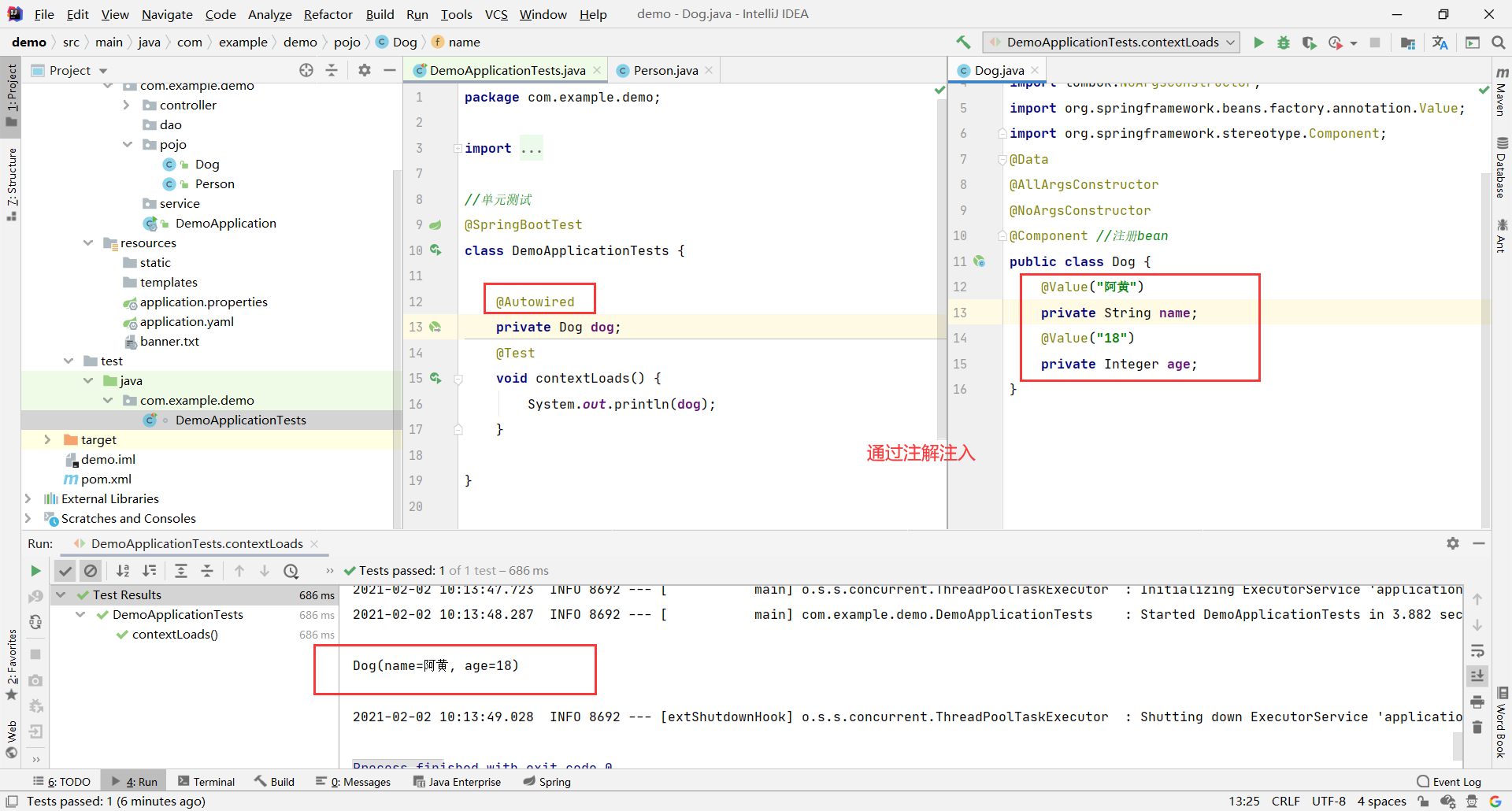Screen dimensions: 1512x811
Task: Select the Maven panel on the right sidebar
Action: pyautogui.click(x=1503, y=101)
